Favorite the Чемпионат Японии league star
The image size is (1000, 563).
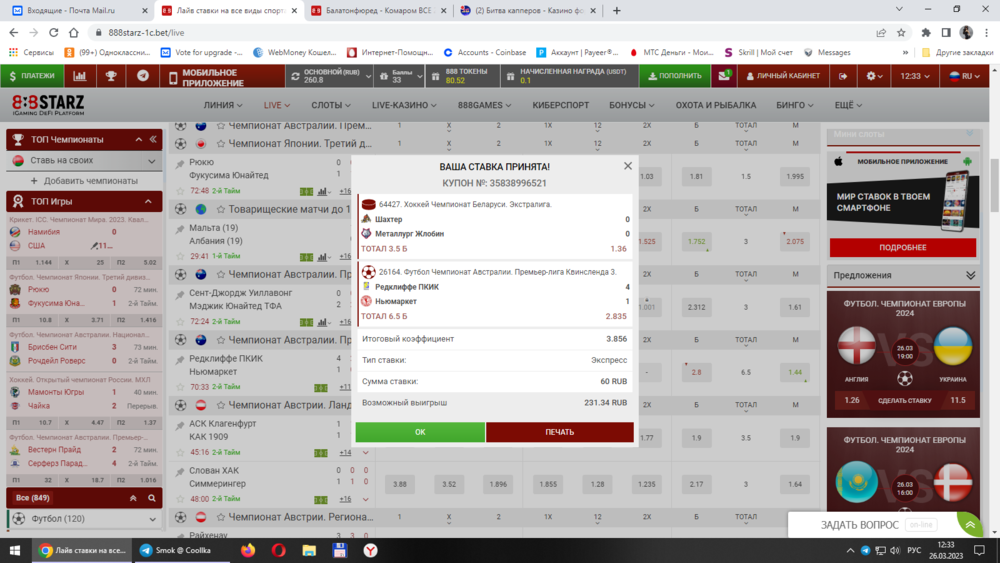(x=221, y=144)
